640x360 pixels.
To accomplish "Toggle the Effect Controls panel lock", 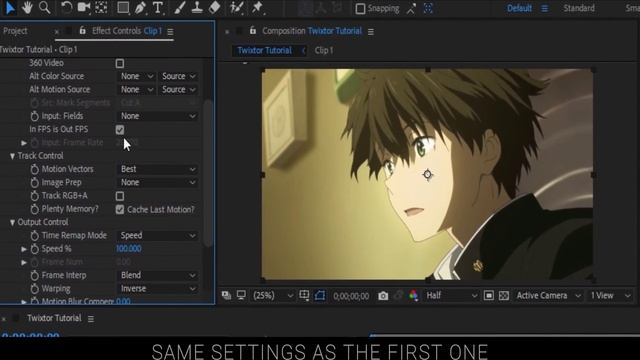I will 82,31.
